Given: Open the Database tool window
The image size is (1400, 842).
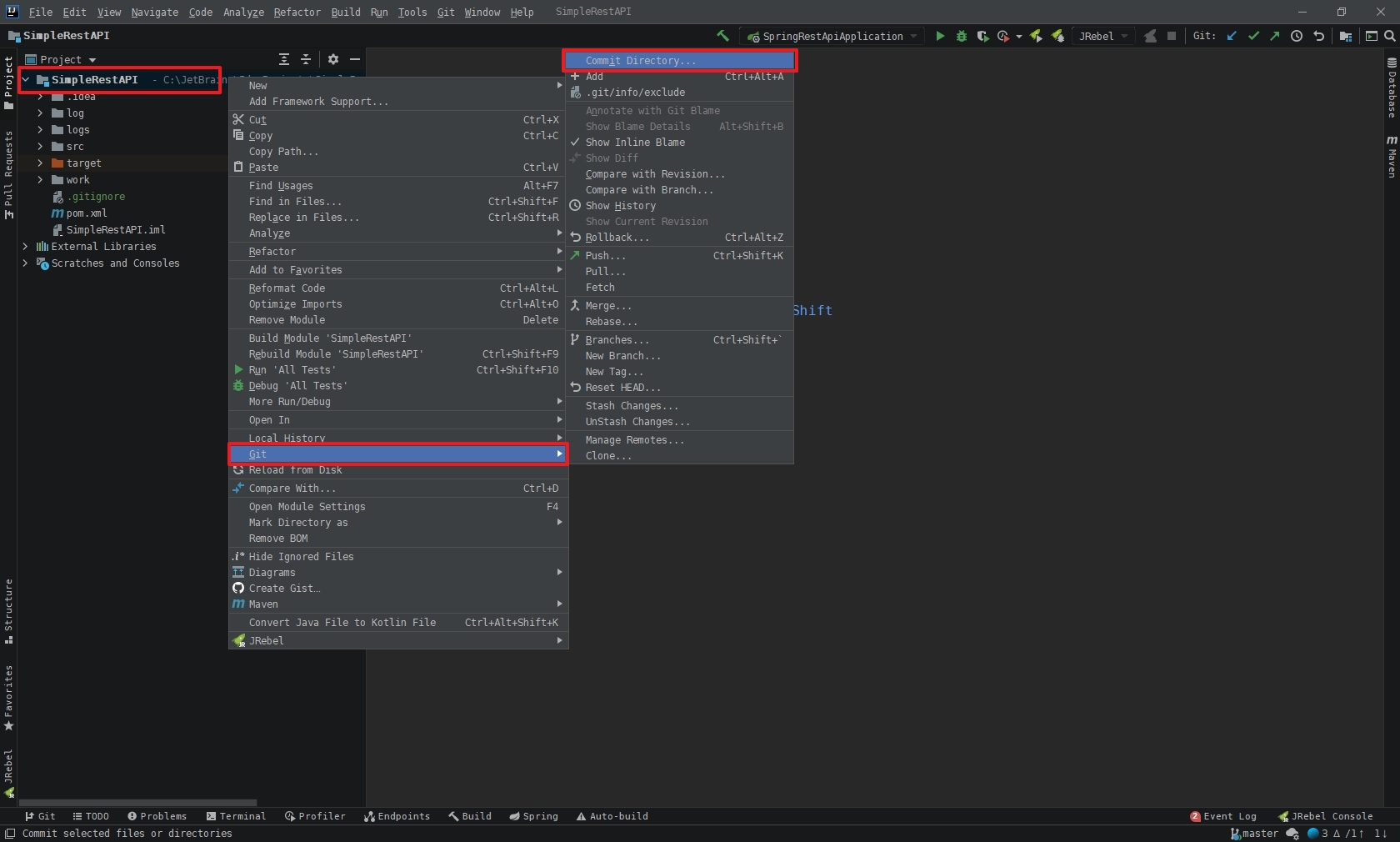Looking at the screenshot, I should [x=1392, y=87].
